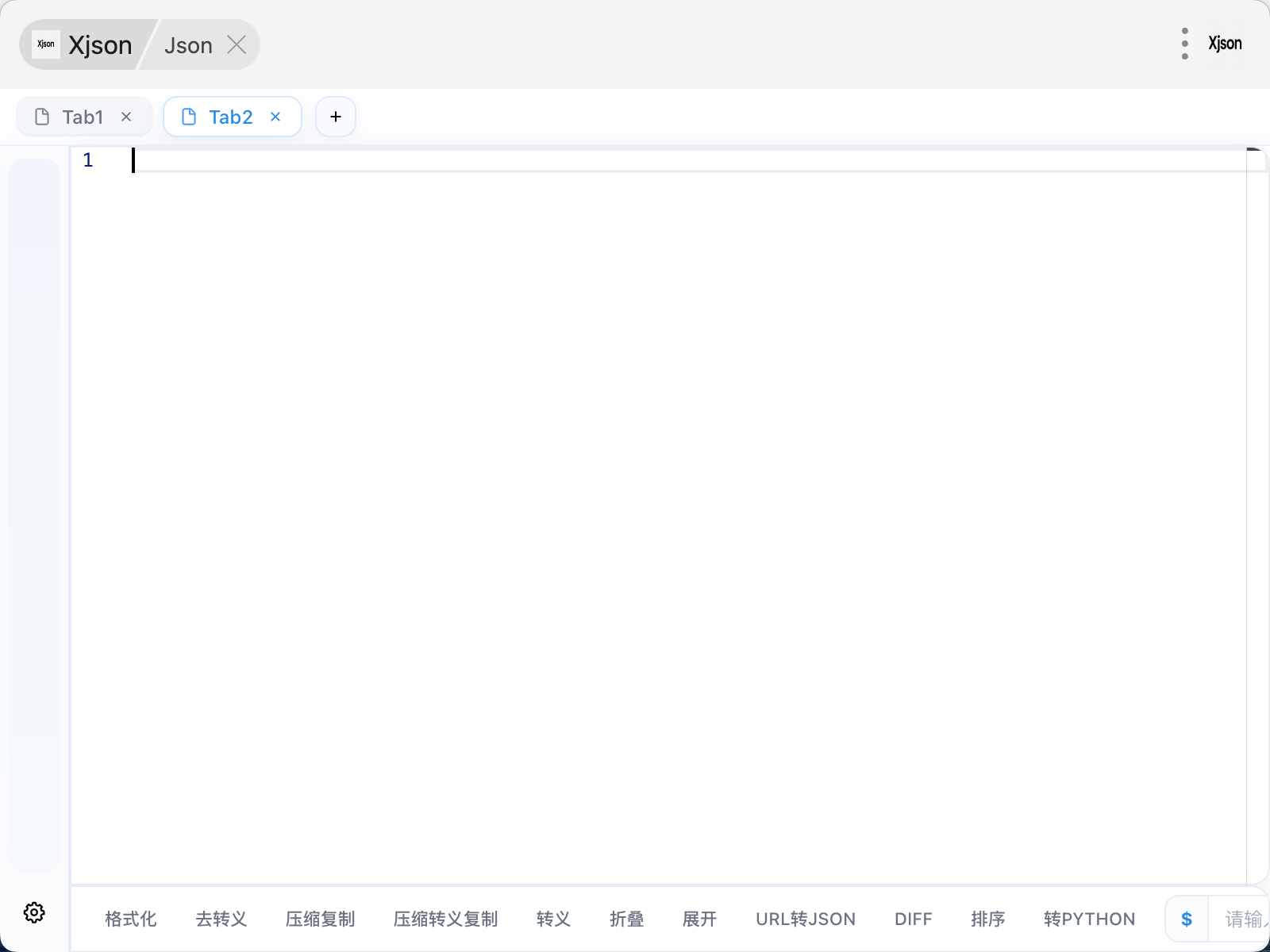The height and width of the screenshot is (952, 1270).
Task: Click the 格式化 format button
Action: tap(131, 919)
